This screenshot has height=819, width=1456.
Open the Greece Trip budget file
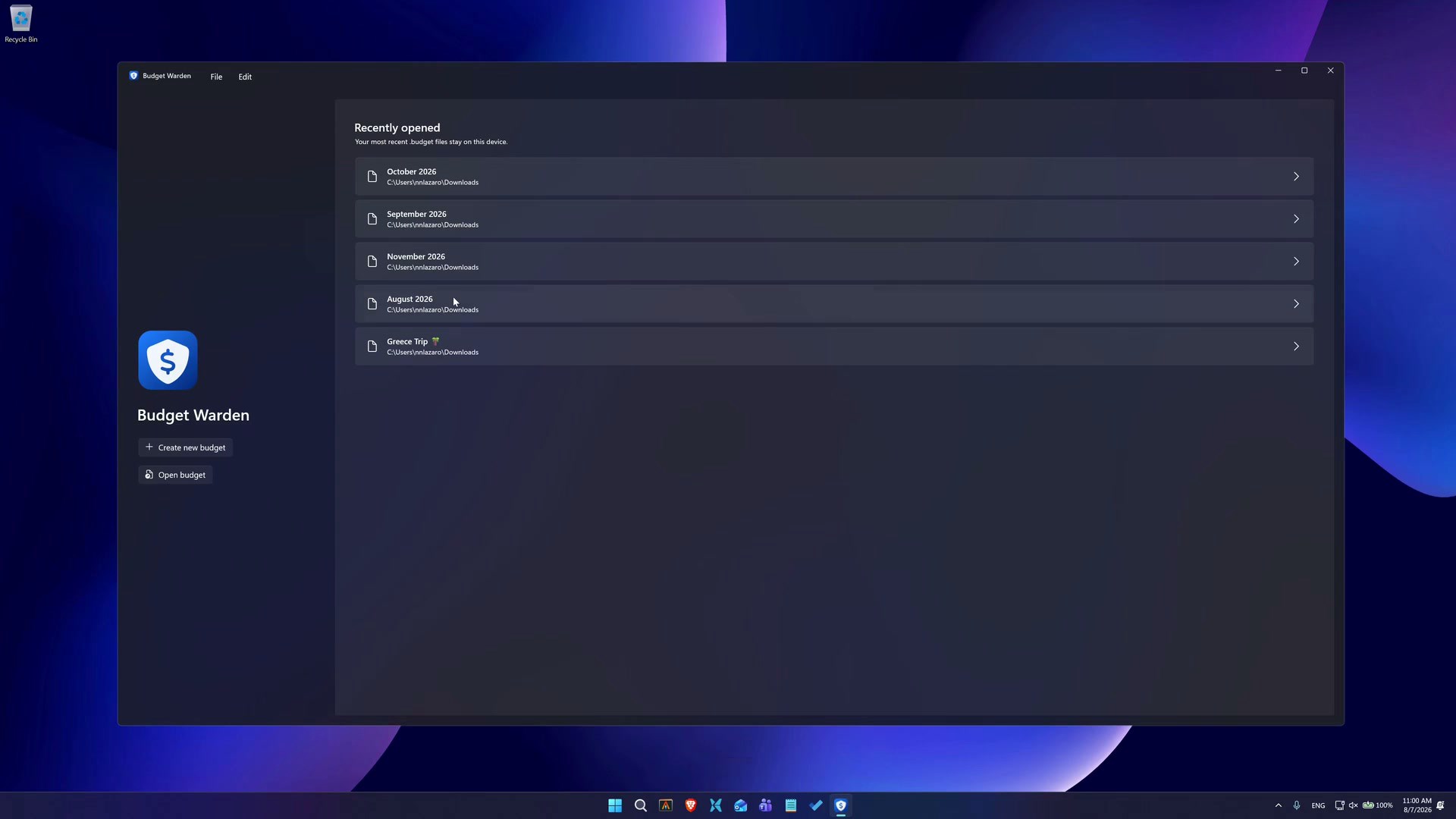pyautogui.click(x=834, y=347)
